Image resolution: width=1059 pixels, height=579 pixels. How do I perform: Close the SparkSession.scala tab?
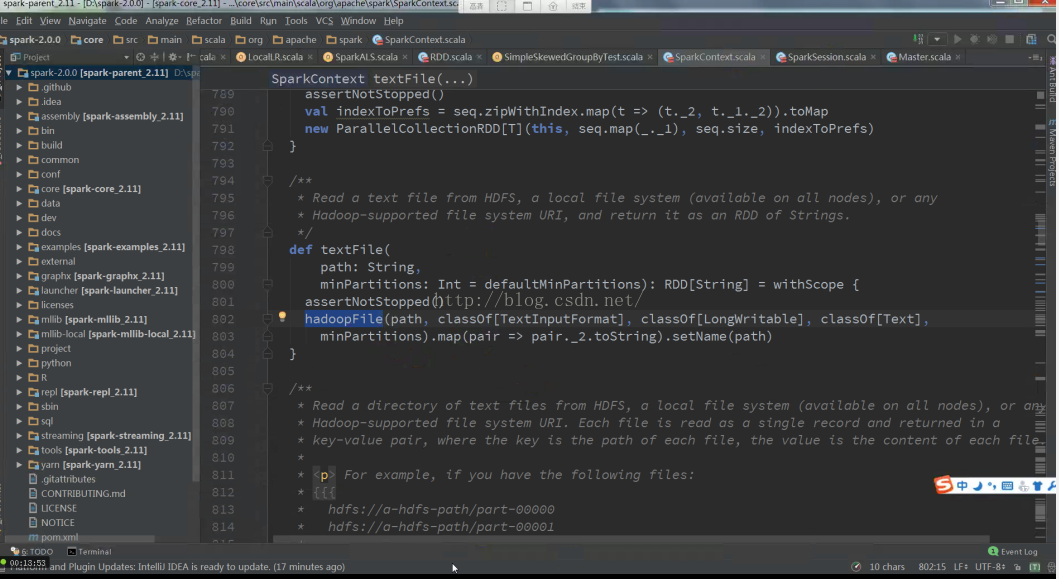[873, 57]
